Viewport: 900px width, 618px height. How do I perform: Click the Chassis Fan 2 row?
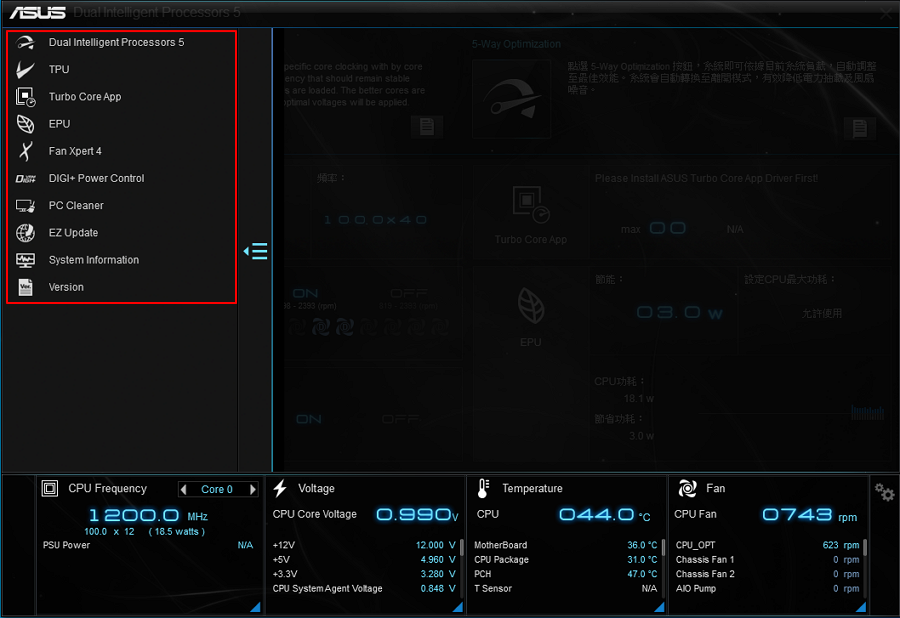point(767,574)
